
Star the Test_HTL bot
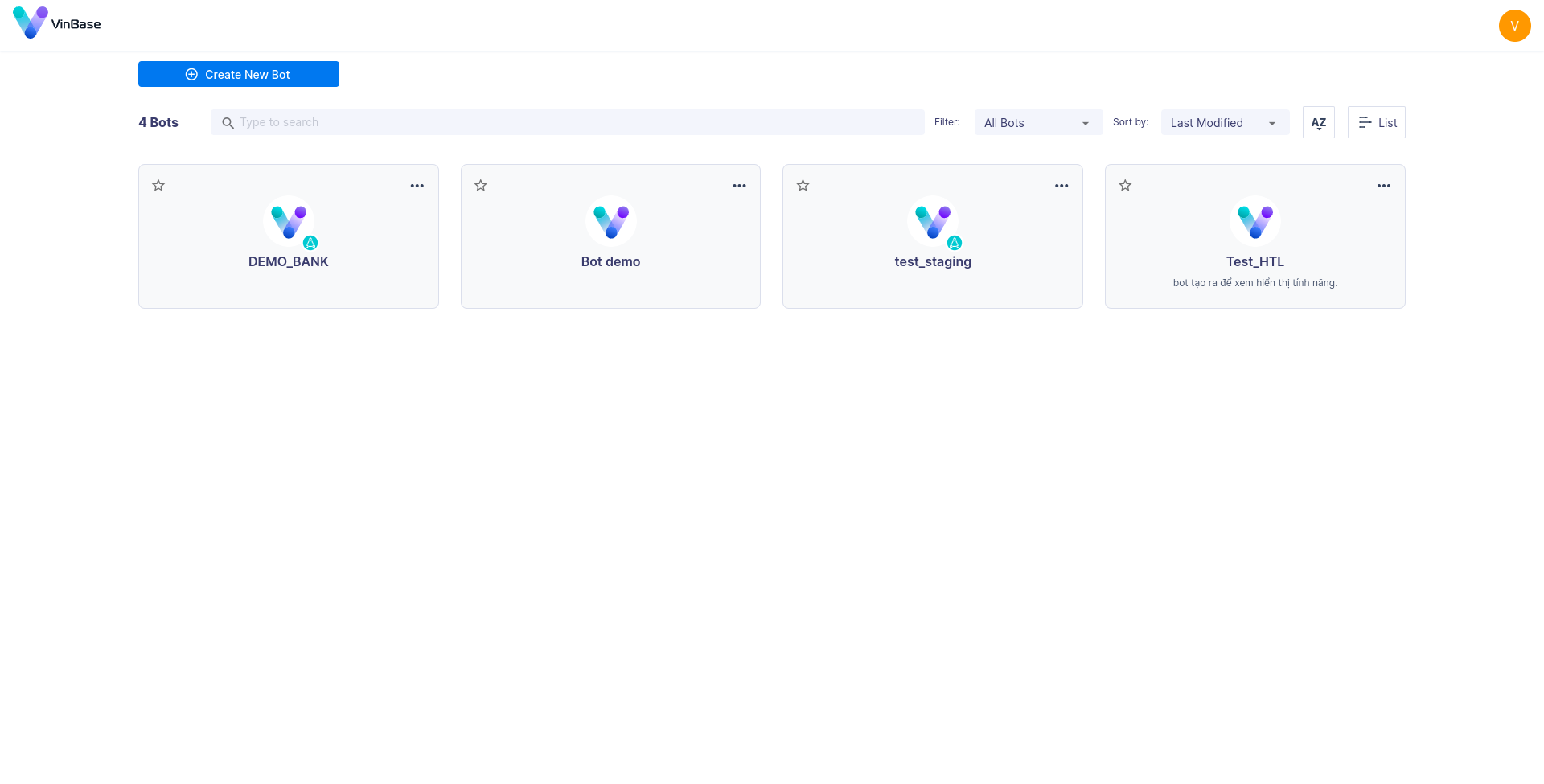[1125, 186]
